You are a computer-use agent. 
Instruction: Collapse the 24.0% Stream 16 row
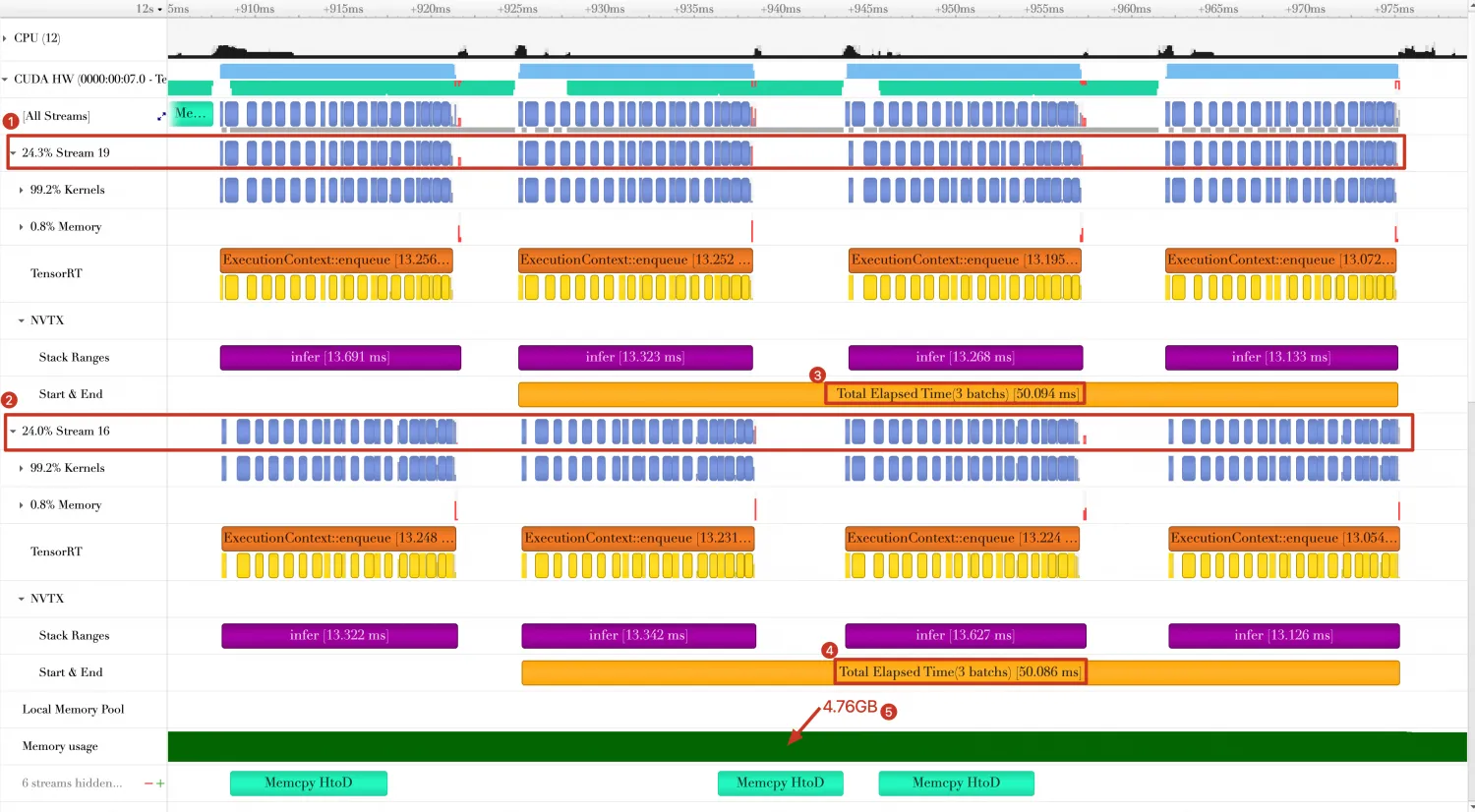(x=13, y=432)
